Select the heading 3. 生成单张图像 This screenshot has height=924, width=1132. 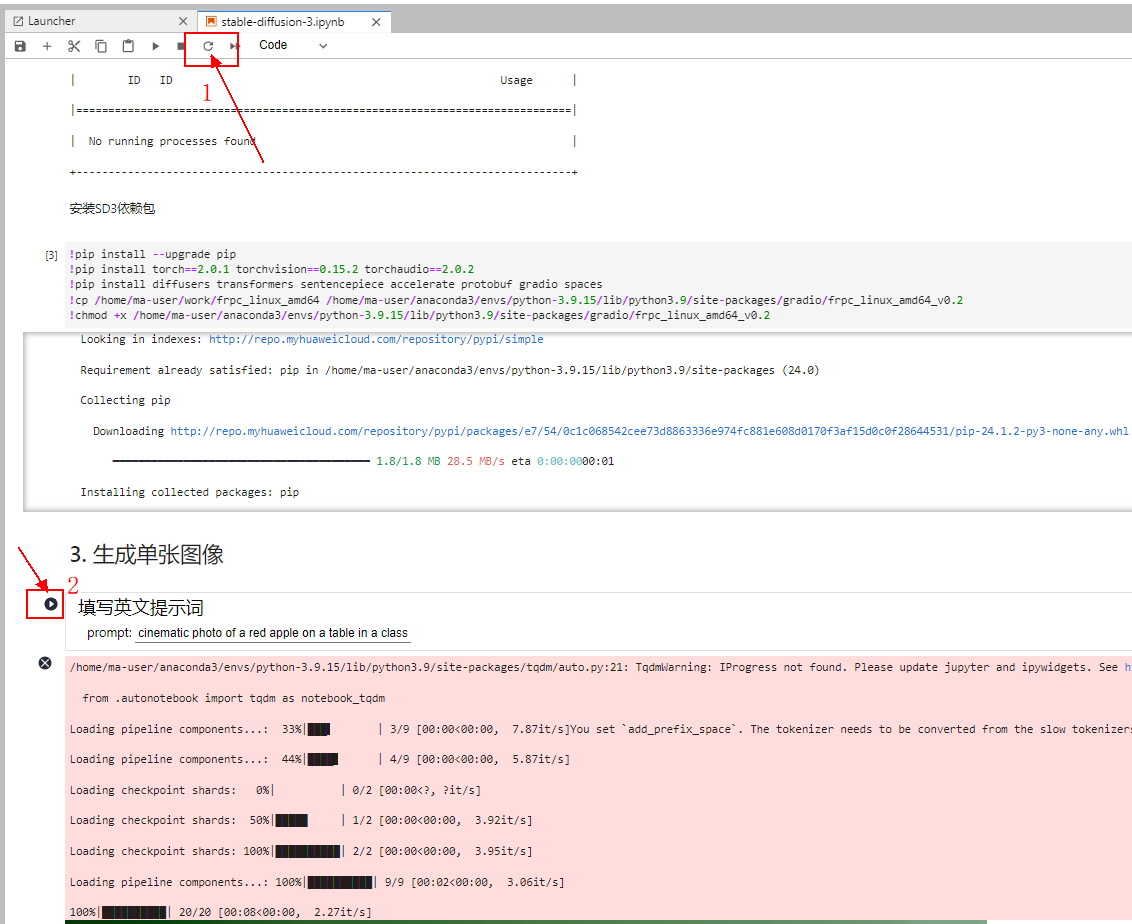coord(147,554)
